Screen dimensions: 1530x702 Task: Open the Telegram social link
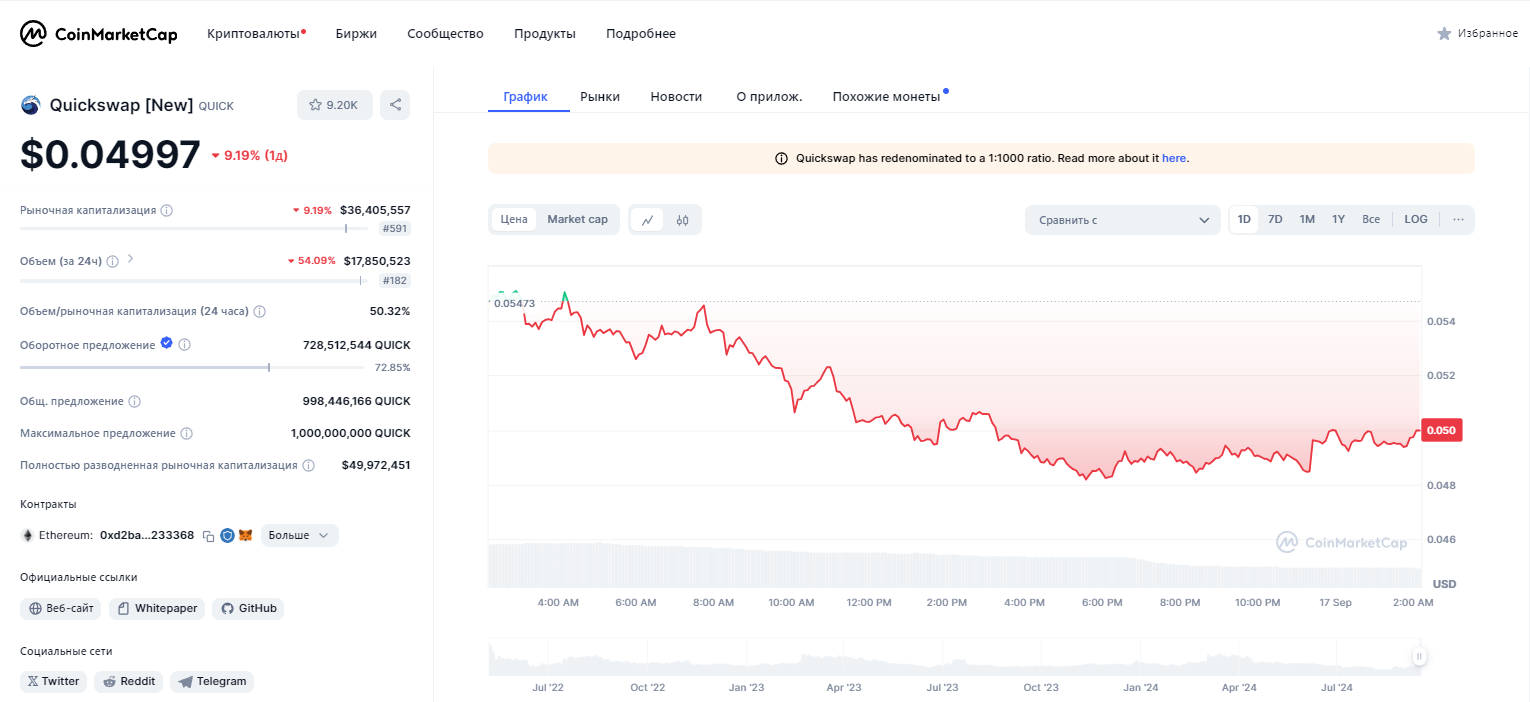pos(212,681)
